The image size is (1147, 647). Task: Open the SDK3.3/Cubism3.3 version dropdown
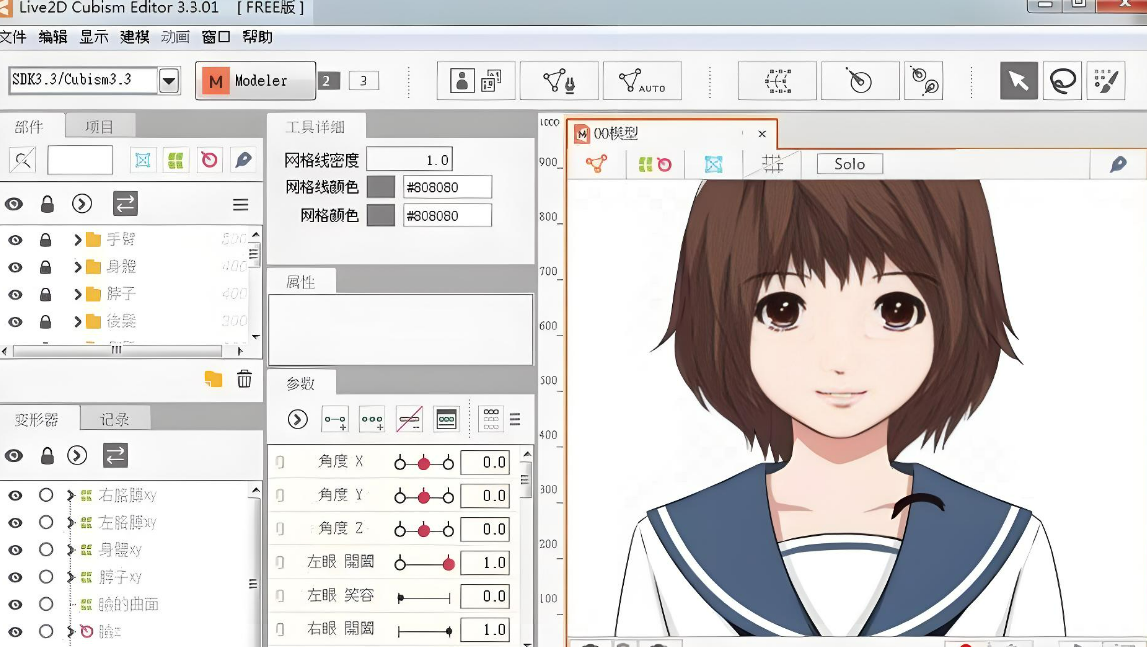(169, 81)
